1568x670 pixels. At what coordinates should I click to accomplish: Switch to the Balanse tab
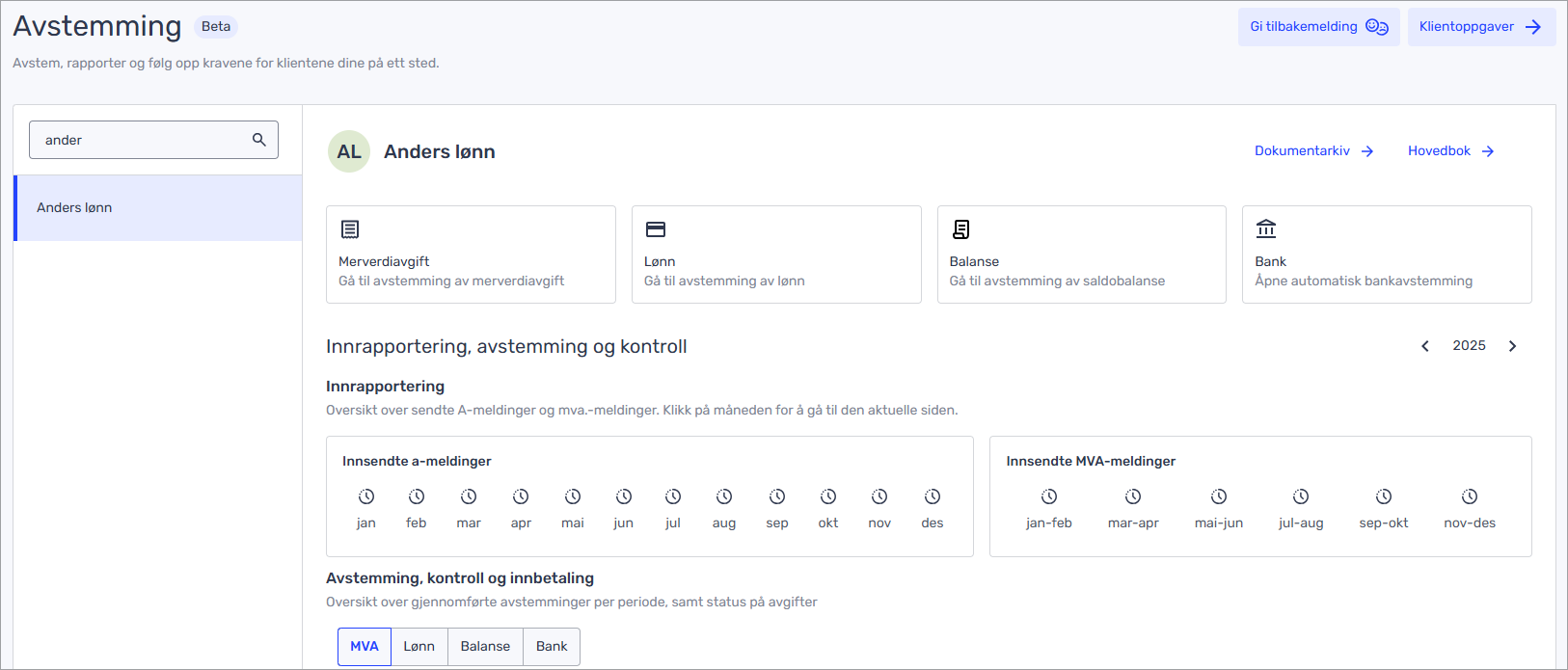(x=485, y=646)
